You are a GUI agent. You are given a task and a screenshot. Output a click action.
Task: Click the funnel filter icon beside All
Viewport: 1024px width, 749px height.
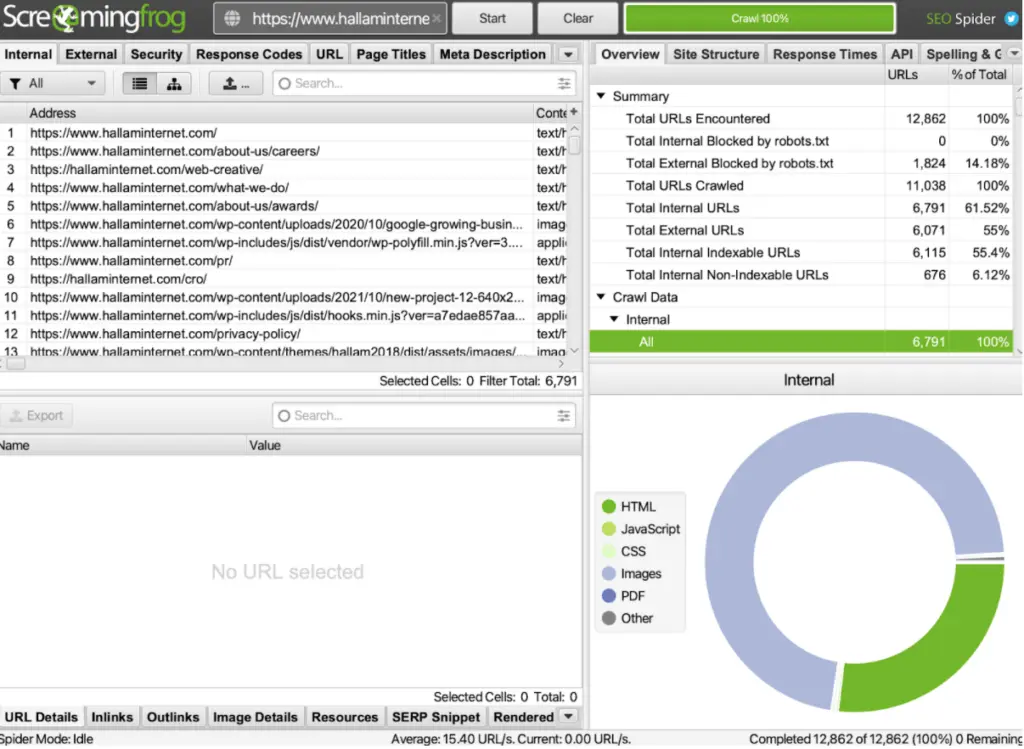pos(15,84)
